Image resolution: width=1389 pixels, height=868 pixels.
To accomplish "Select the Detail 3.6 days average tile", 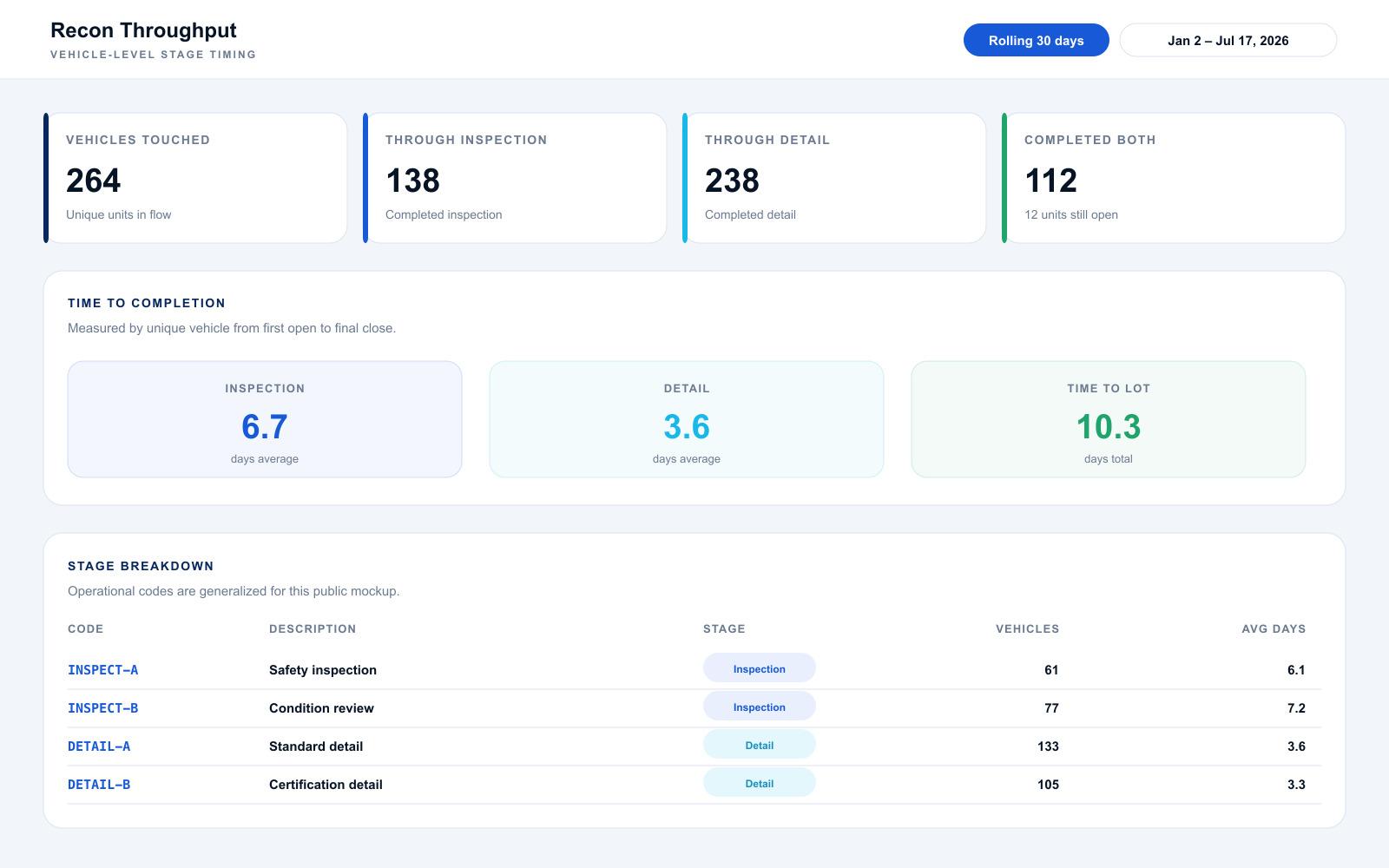I will tap(687, 419).
